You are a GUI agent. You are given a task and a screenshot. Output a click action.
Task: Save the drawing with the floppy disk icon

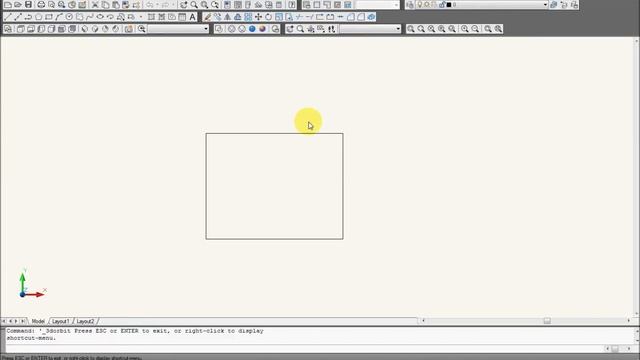click(x=28, y=5)
